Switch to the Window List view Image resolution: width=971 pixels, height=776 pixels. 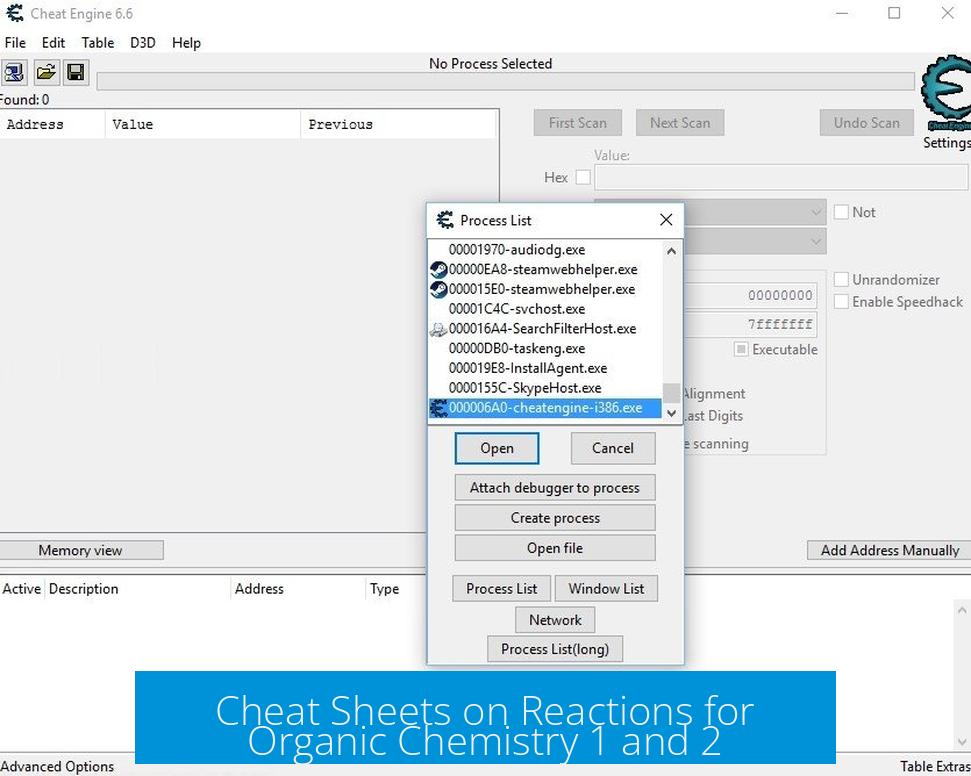pos(606,588)
